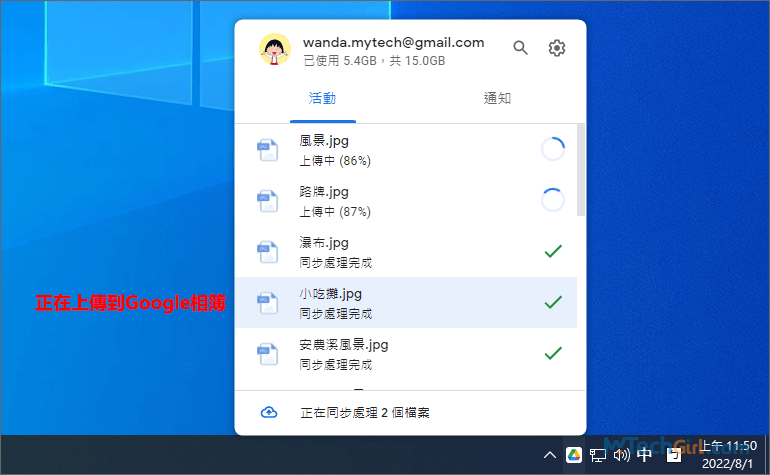Click the 正在同步處理 2 個檔案 status text
770x475 pixels.
tap(365, 412)
